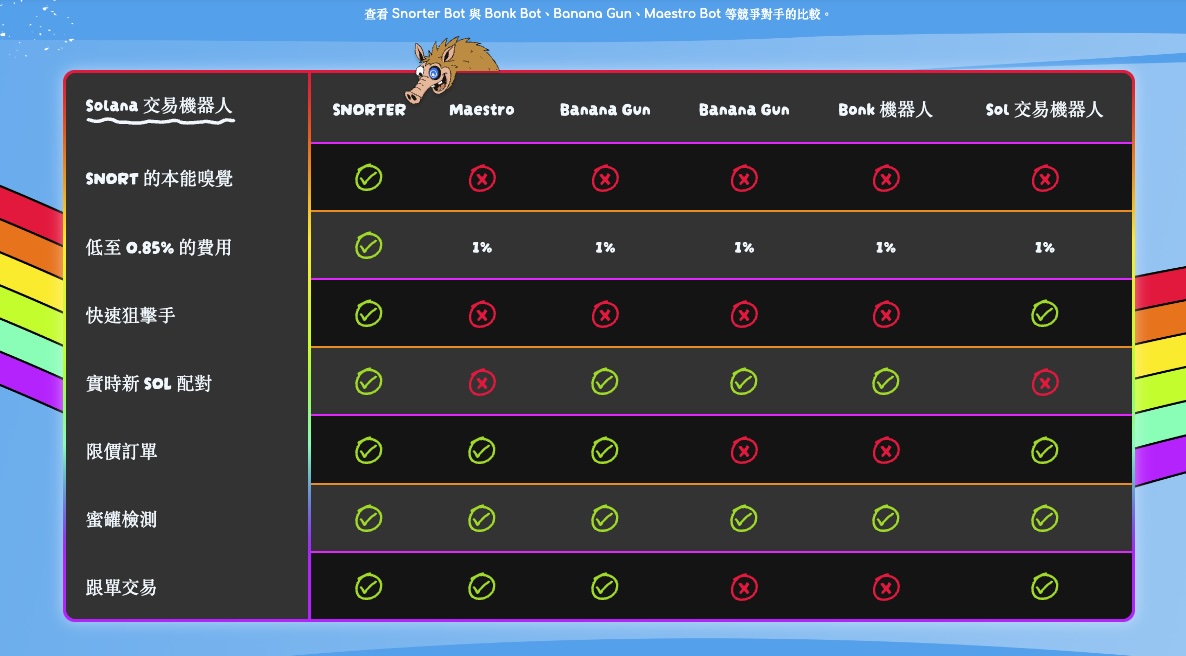Select the Maestro column header

482,110
